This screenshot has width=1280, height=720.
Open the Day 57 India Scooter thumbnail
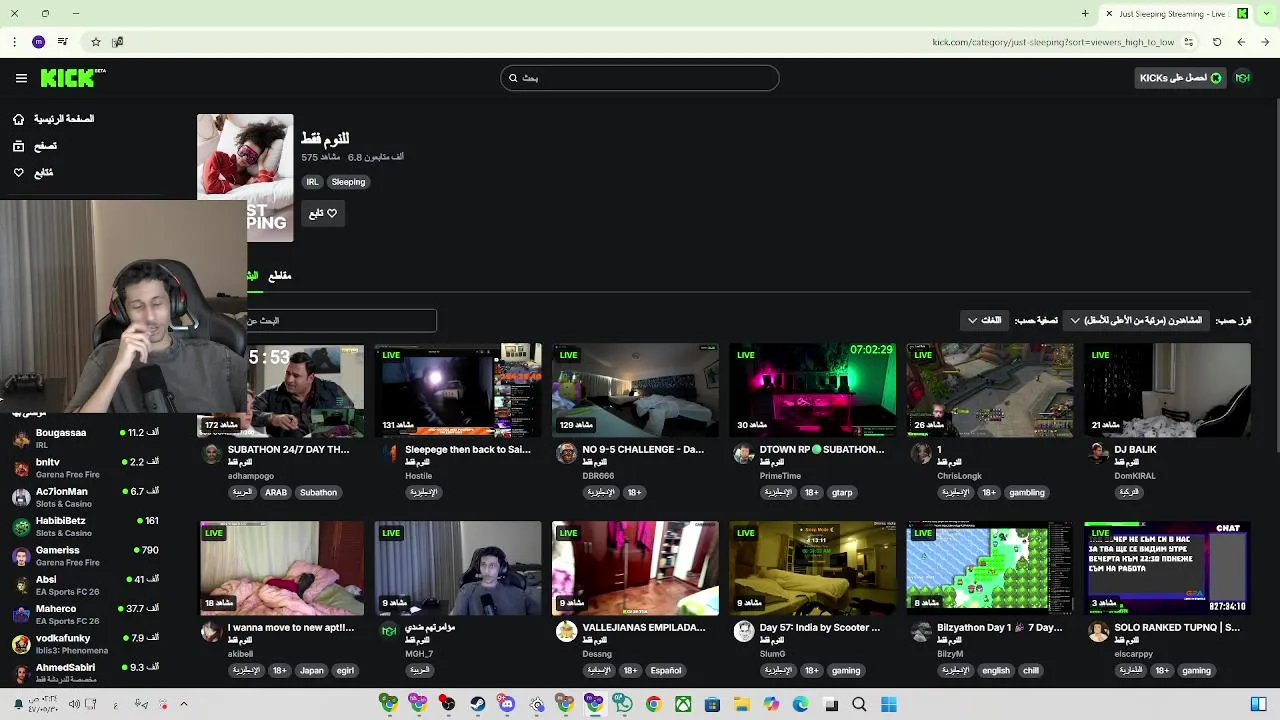click(813, 568)
